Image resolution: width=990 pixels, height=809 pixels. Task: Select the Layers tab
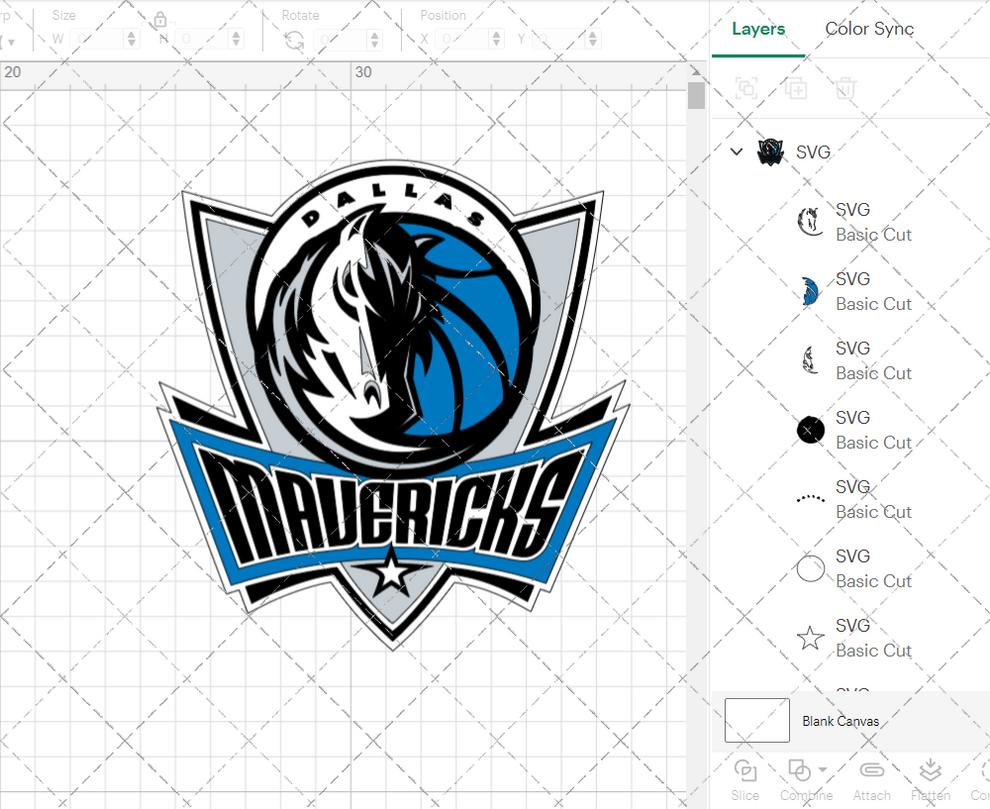click(x=758, y=29)
